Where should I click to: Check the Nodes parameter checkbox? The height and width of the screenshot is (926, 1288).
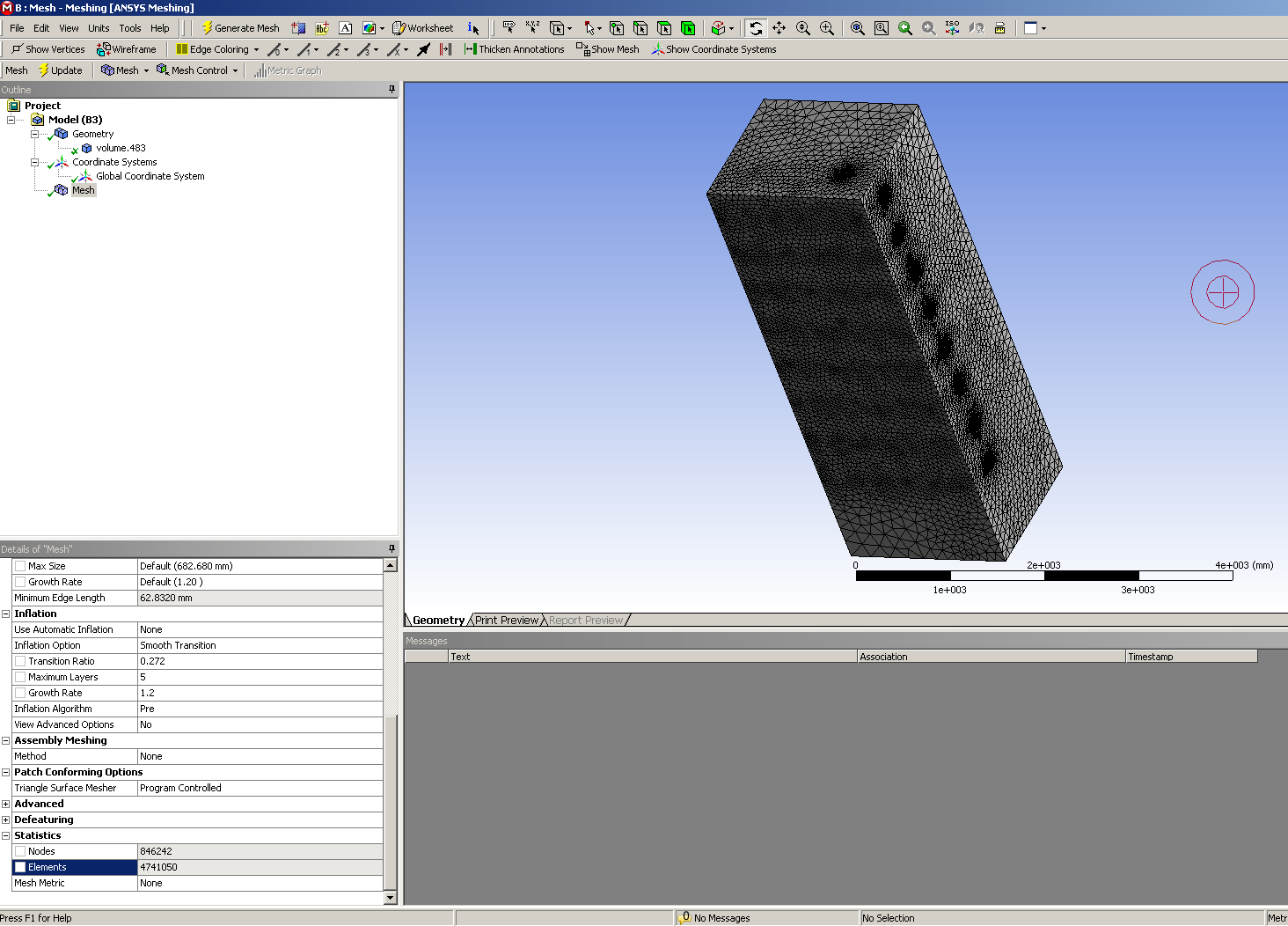[20, 851]
